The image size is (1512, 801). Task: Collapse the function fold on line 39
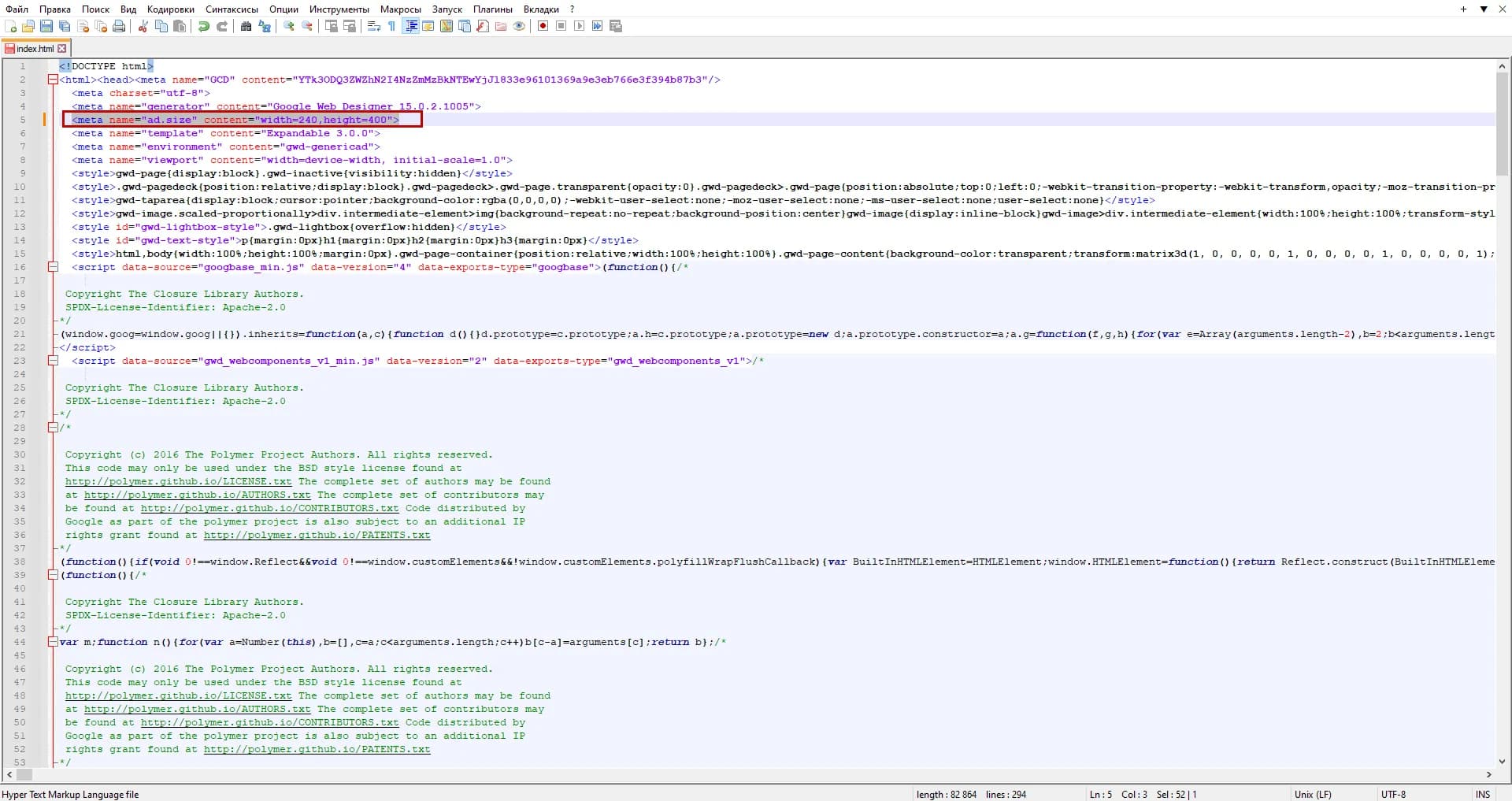coord(53,575)
